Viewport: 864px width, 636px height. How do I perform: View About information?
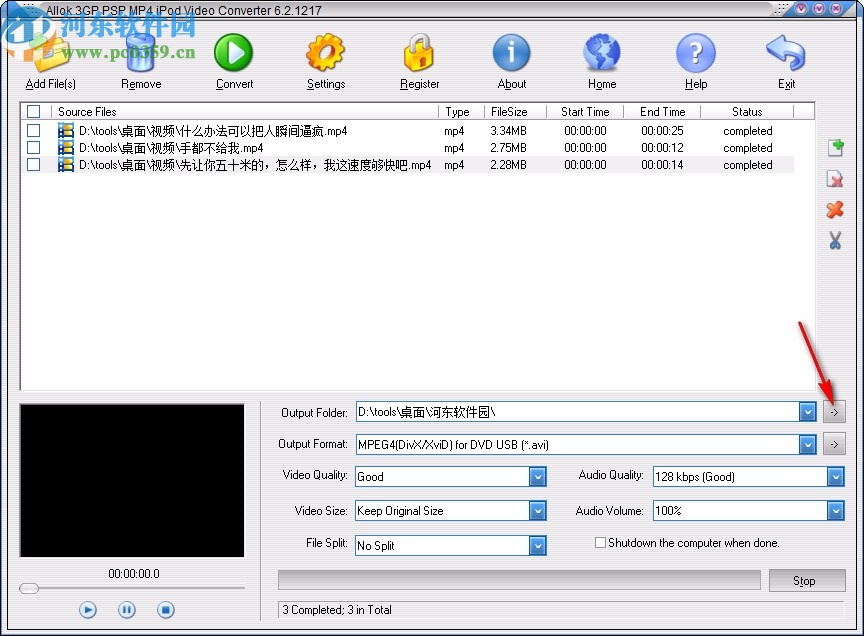[511, 55]
